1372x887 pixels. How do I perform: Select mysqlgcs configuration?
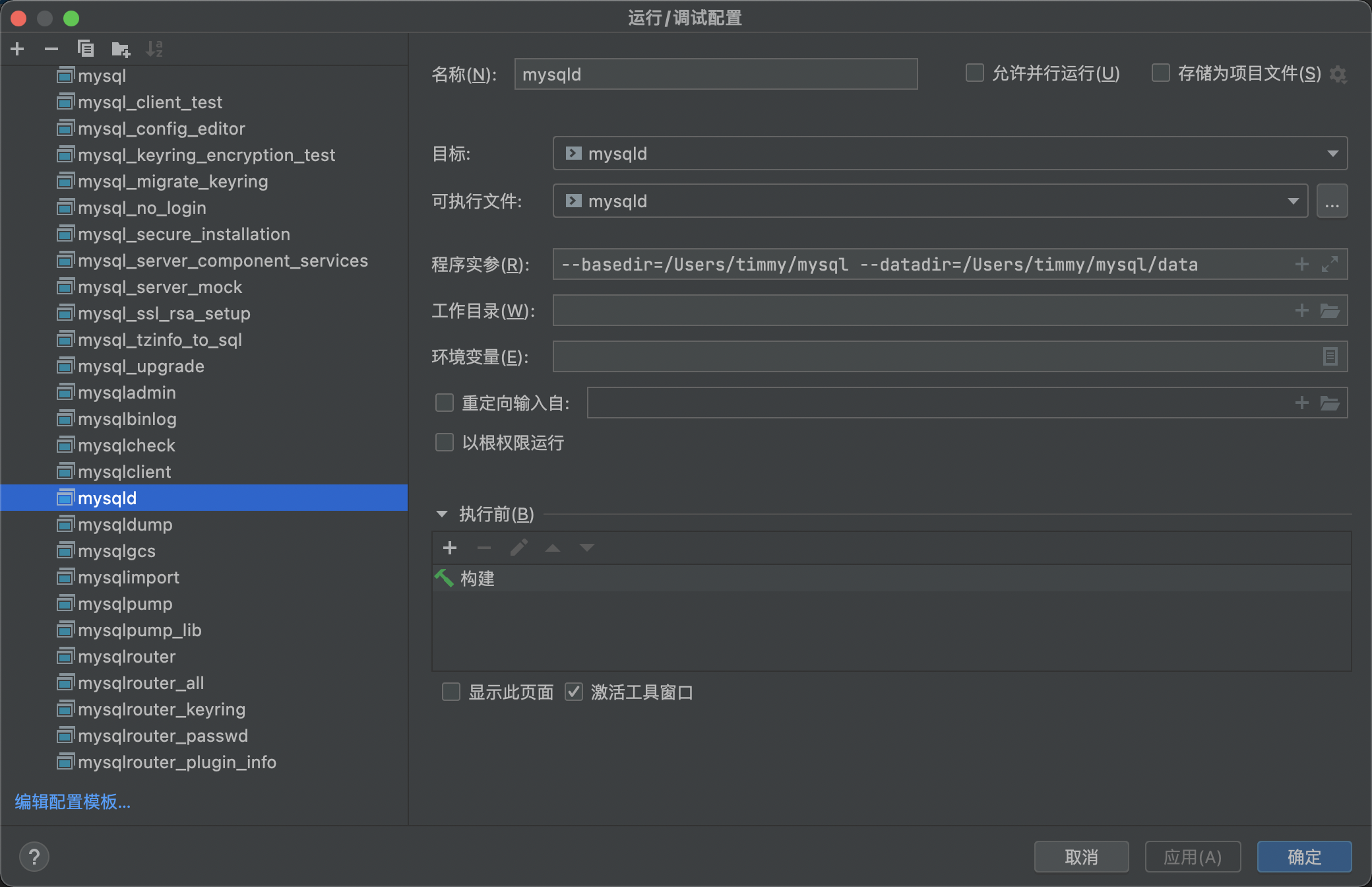pyautogui.click(x=204, y=551)
